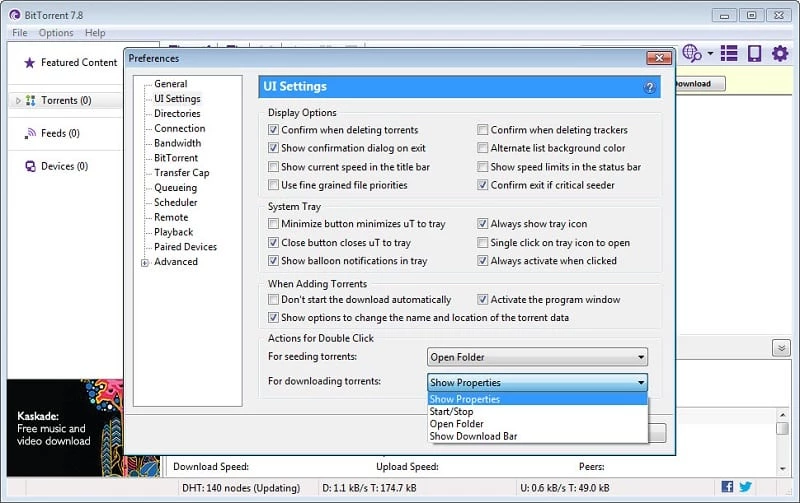
Task: Click the Feeds RSS icon
Action: pos(29,133)
